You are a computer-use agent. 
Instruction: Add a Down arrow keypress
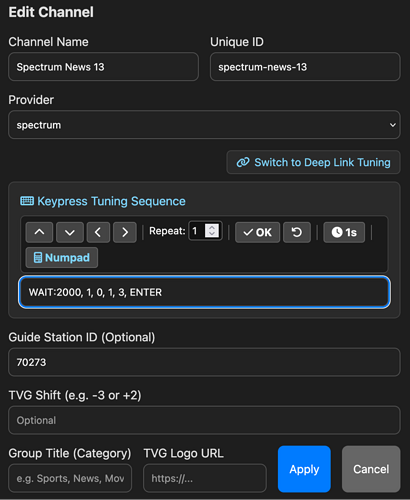(70, 232)
